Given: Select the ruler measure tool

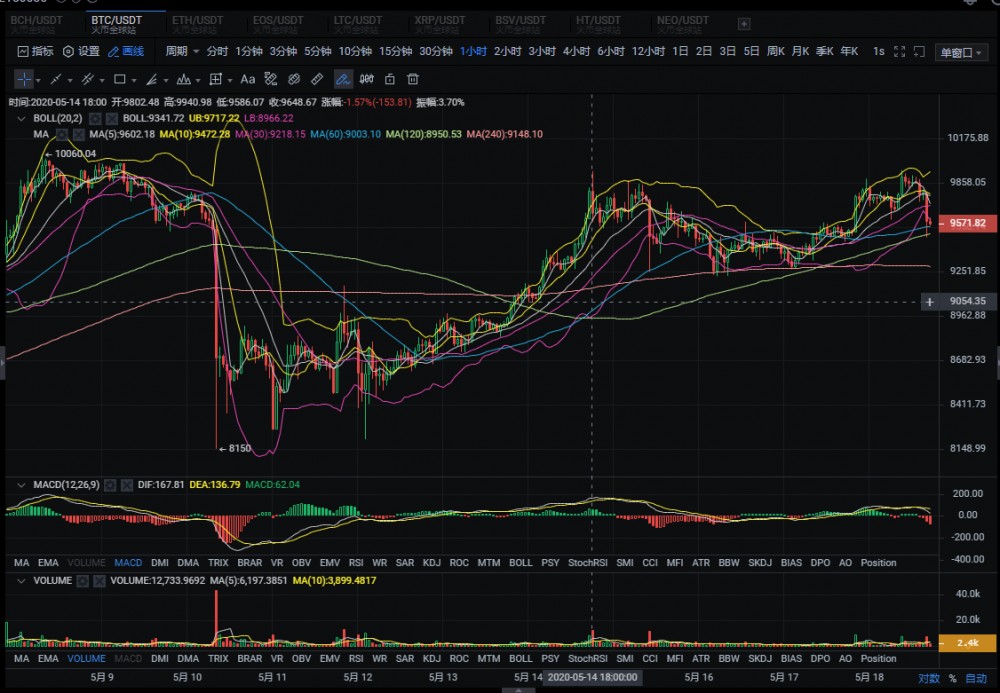Looking at the screenshot, I should click(x=317, y=79).
